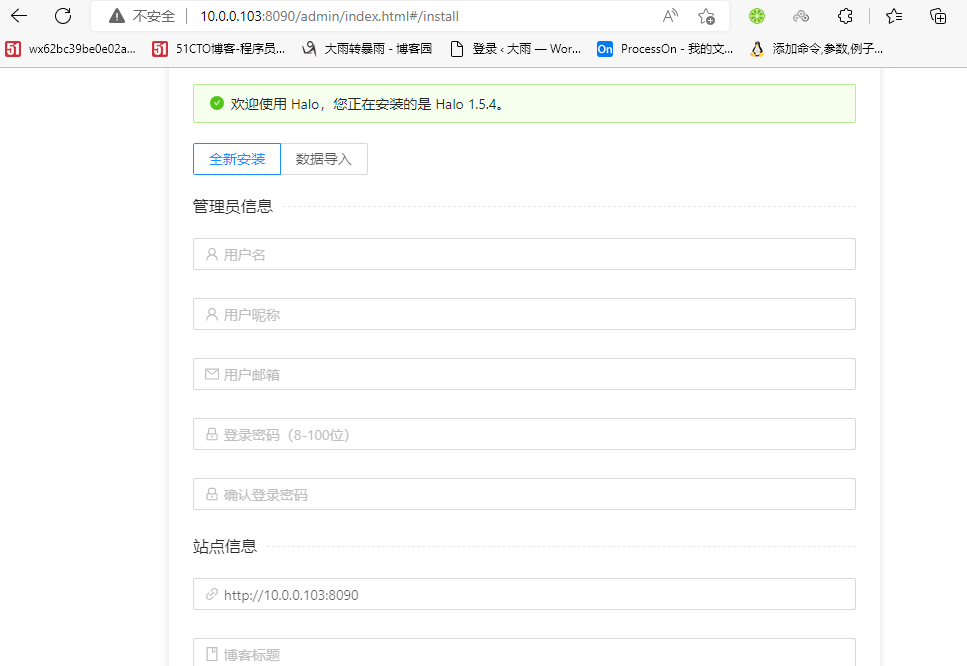967x666 pixels.
Task: Open the wx62bc39be0e02a bookmark
Action: coord(70,49)
